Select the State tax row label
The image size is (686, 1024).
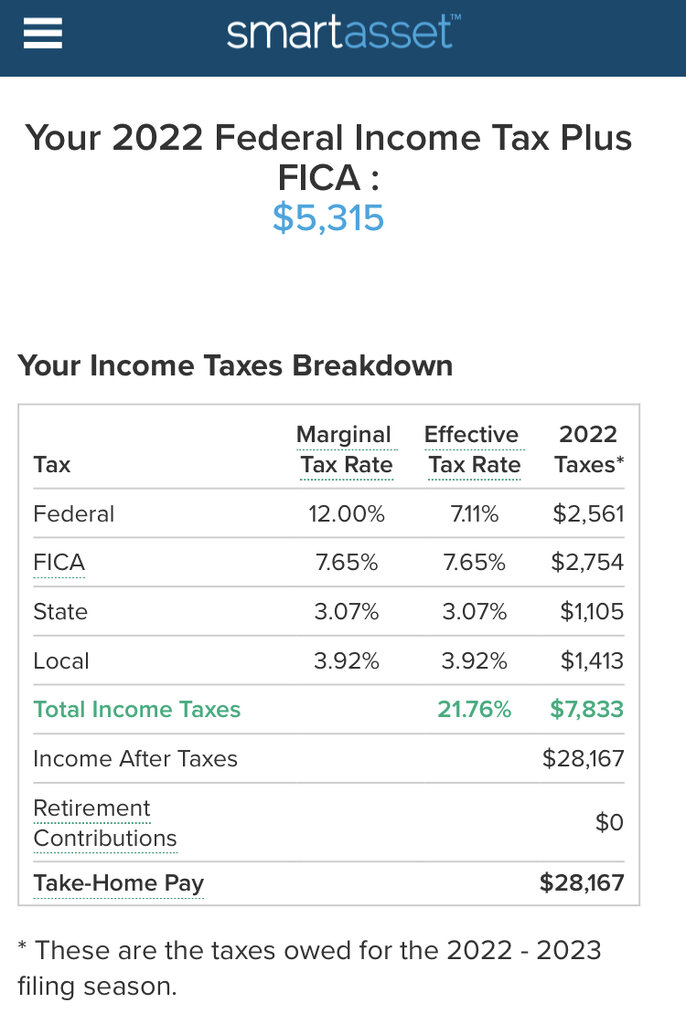click(x=60, y=612)
